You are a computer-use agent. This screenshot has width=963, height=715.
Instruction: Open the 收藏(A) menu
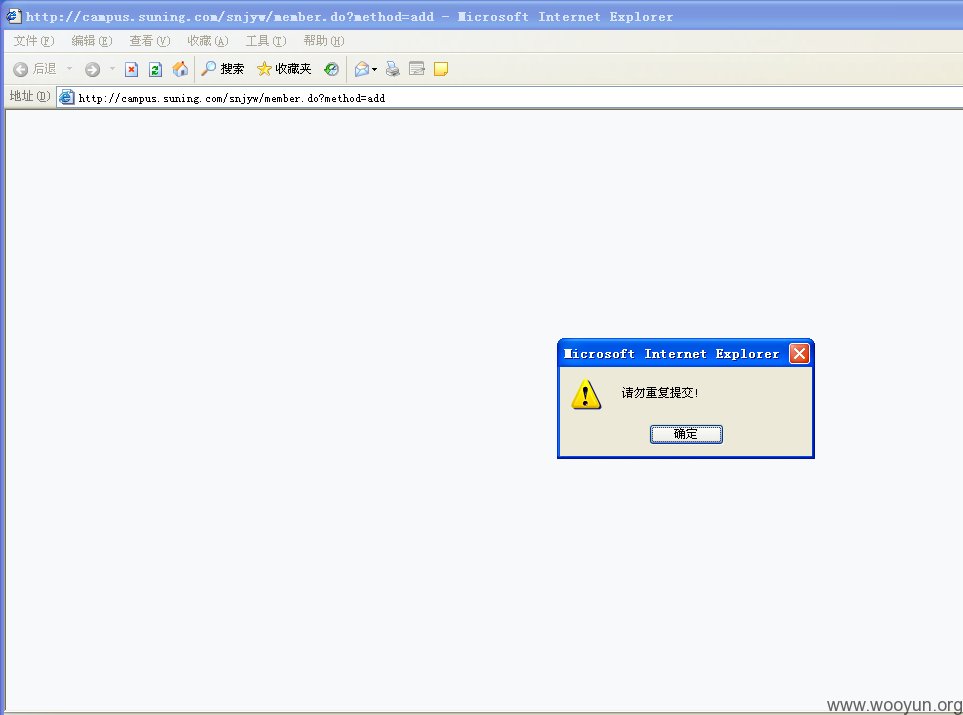[x=208, y=41]
